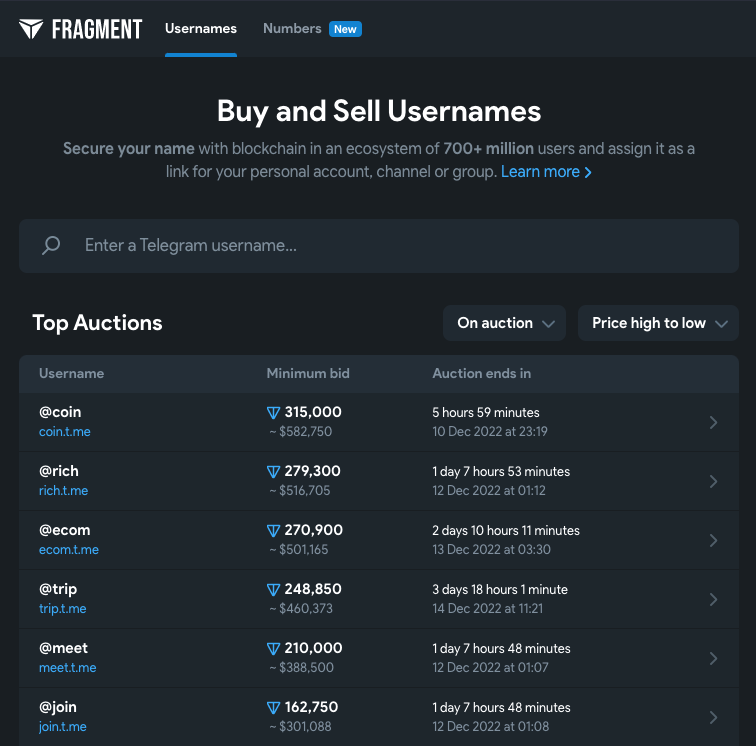756x746 pixels.
Task: Click TON icon beside 315,000
Action: [x=273, y=412]
